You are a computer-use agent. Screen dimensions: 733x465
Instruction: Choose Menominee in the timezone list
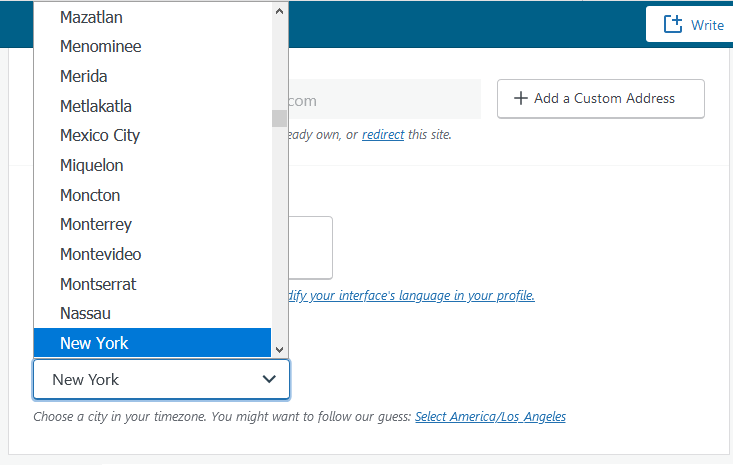100,46
